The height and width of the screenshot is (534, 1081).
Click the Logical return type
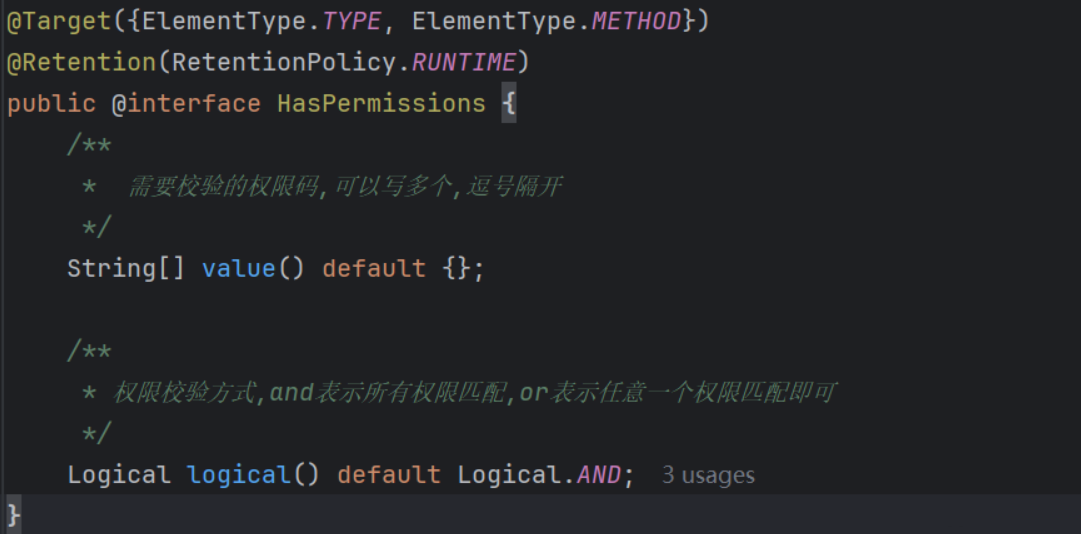click(119, 475)
